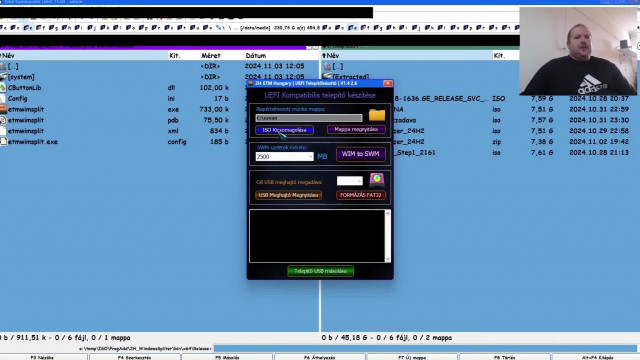Click the WIM to SWM button

point(360,154)
